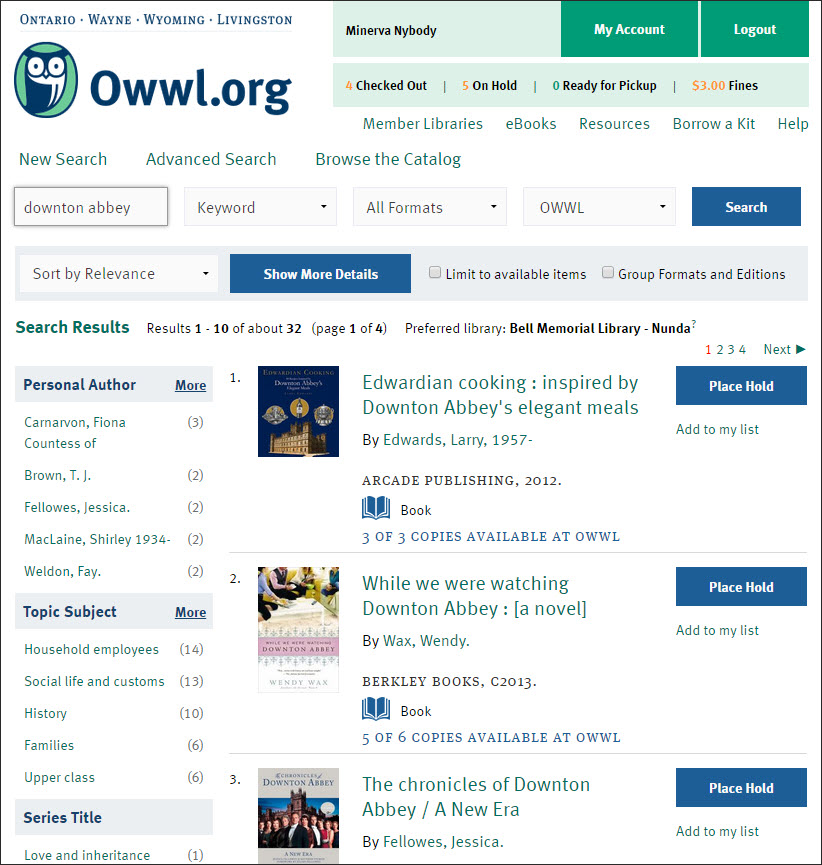Open the OWWL library dropdown
Screen dimensions: 822x865
coord(599,207)
